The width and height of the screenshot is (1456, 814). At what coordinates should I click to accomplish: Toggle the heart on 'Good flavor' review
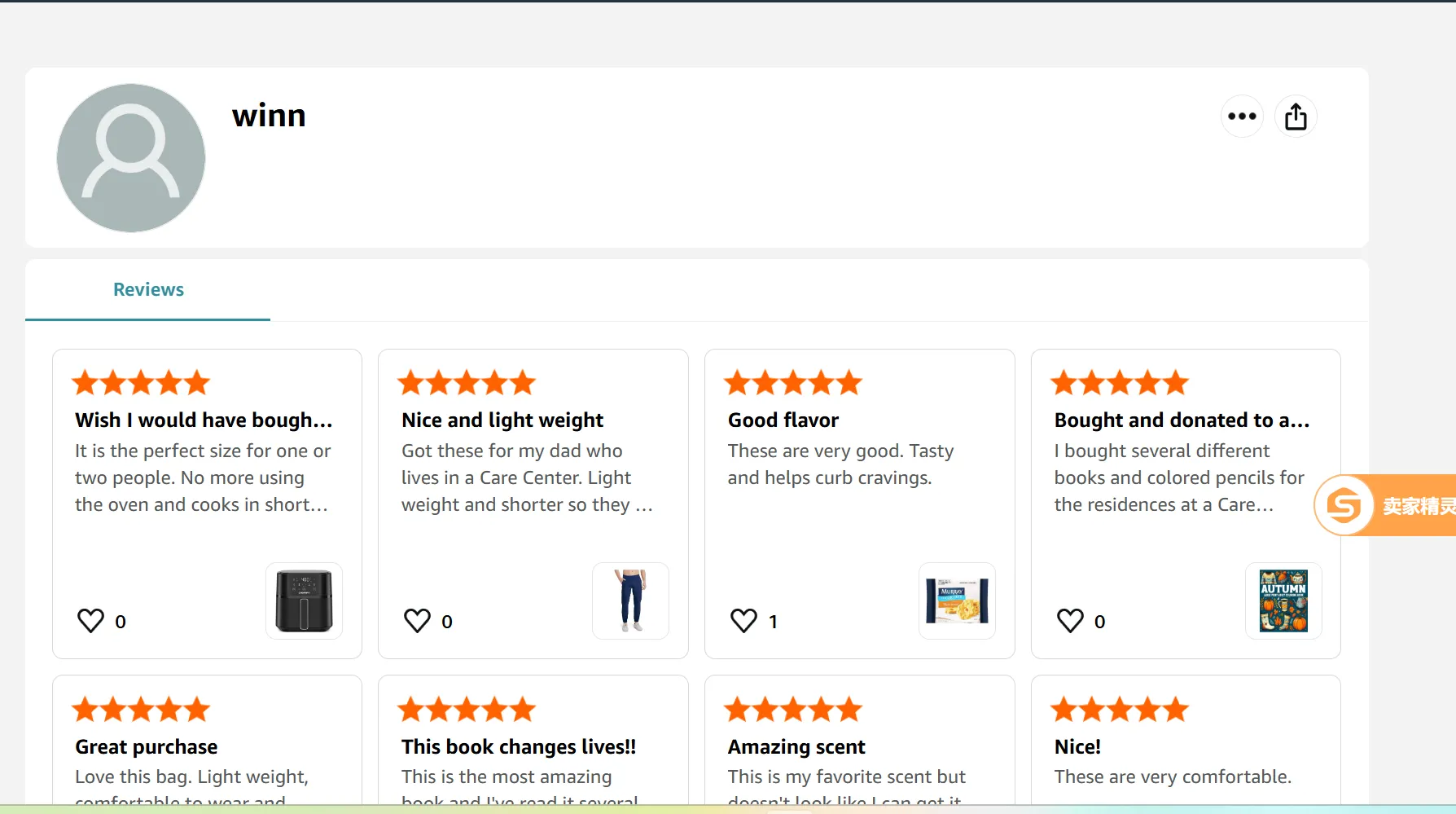click(x=744, y=621)
